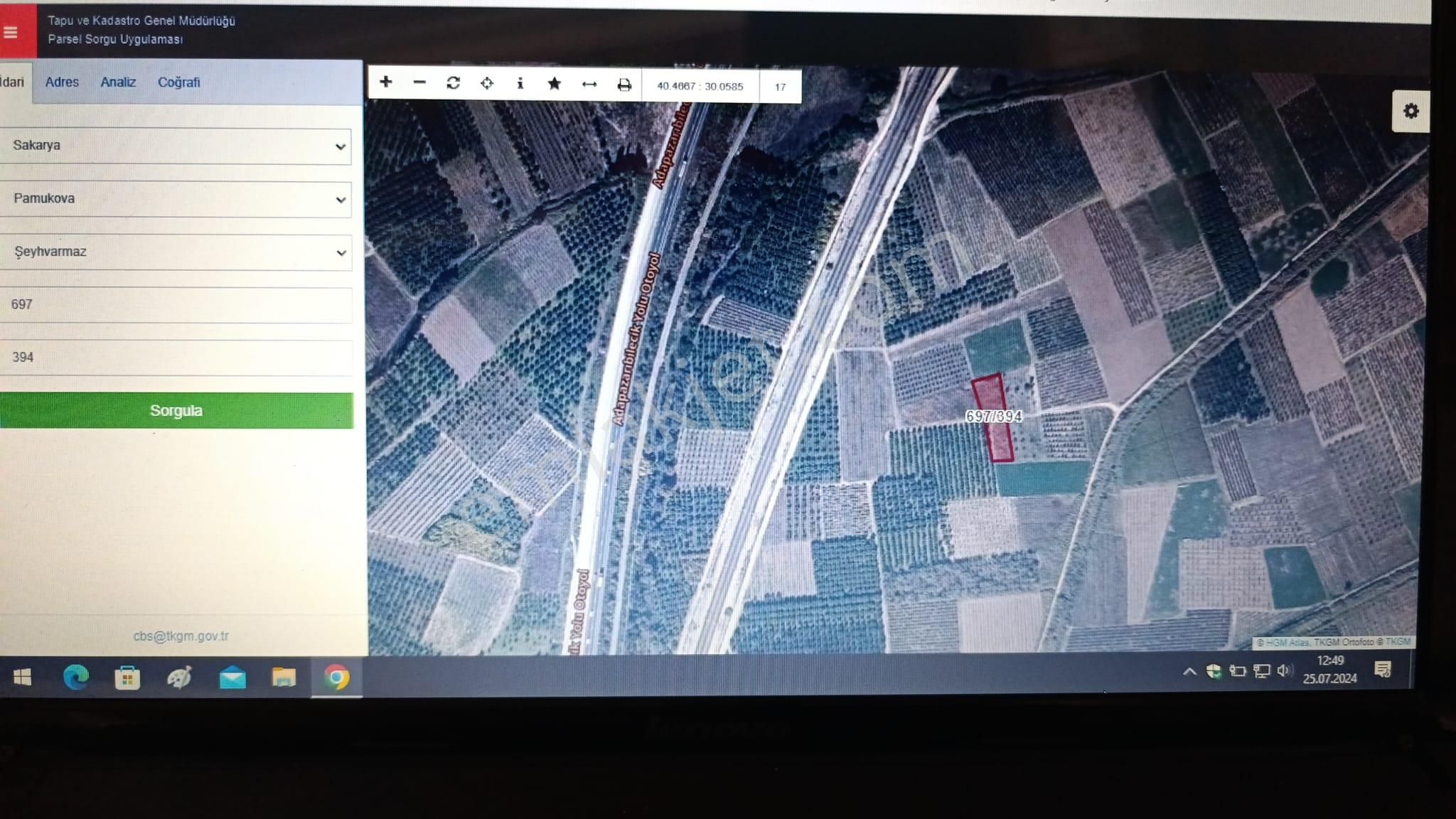Switch to the Adres tab
The image size is (1456, 819).
[62, 82]
